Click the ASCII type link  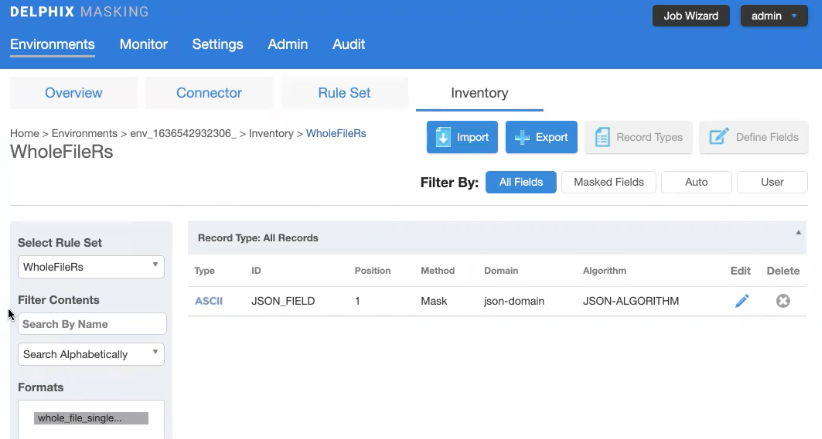pyautogui.click(x=208, y=301)
